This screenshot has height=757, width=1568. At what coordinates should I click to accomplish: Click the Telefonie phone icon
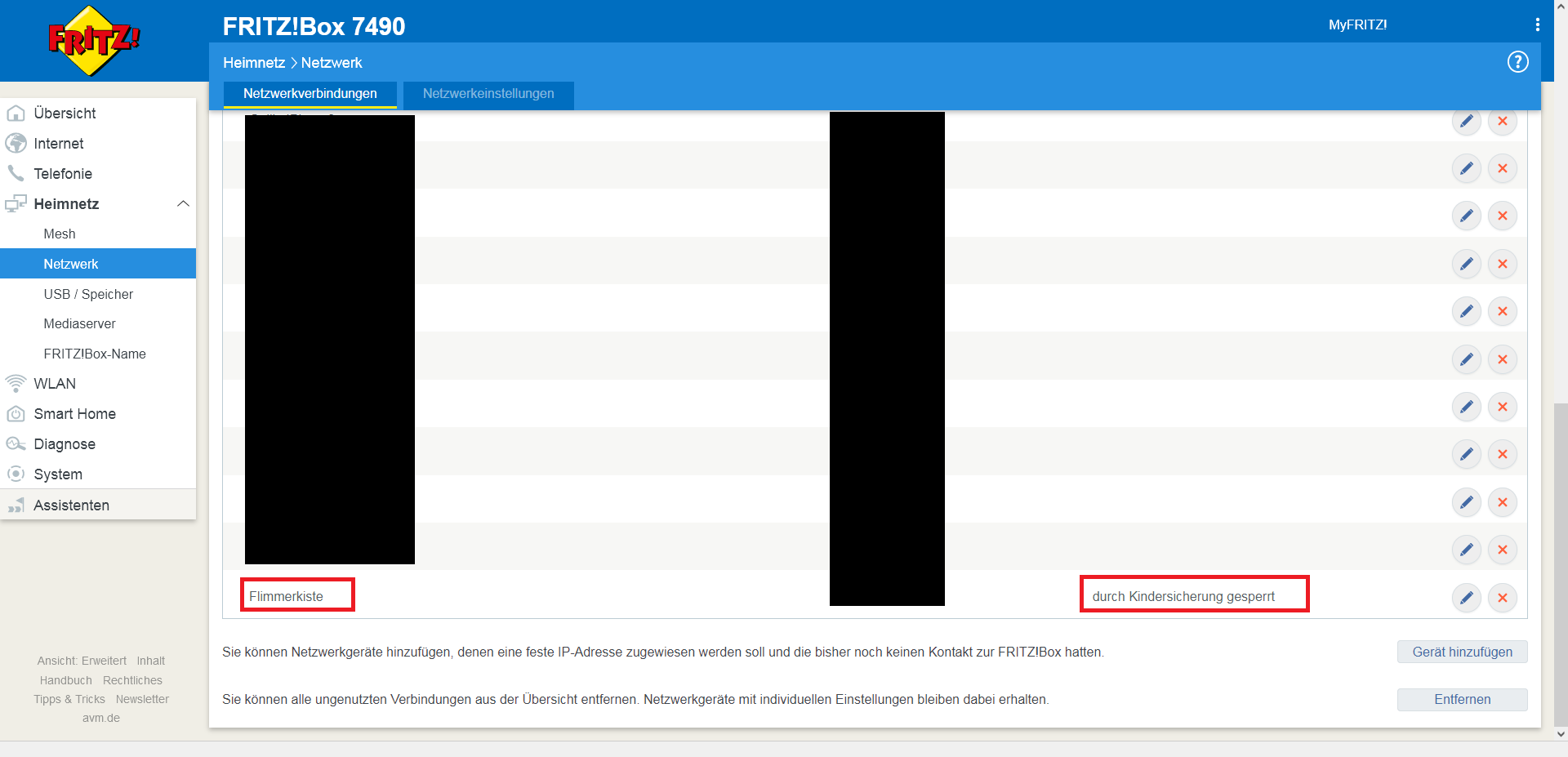(x=16, y=173)
